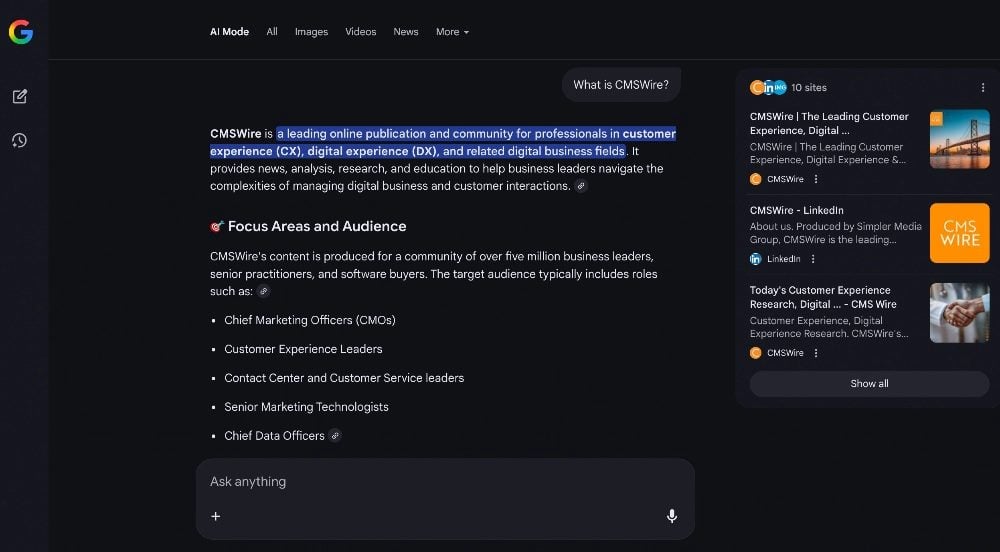
Task: Switch to the All tab
Action: point(272,32)
